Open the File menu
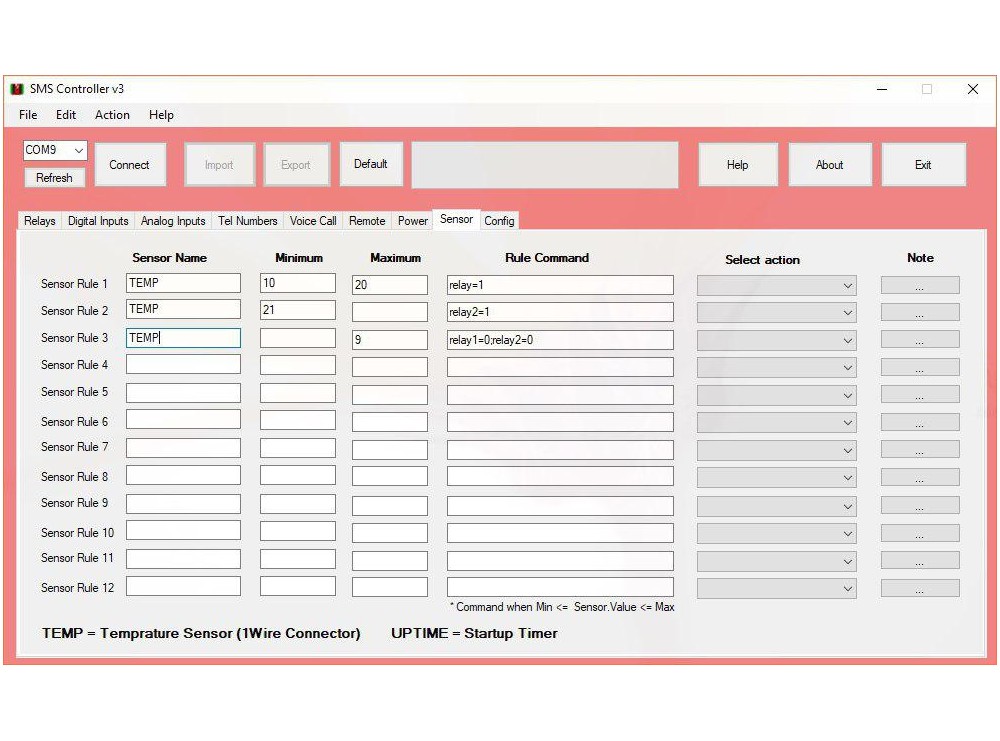The height and width of the screenshot is (741, 1000). tap(28, 115)
